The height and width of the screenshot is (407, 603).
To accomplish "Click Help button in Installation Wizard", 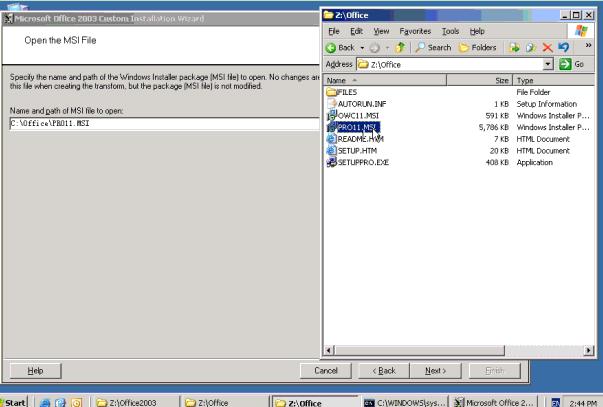I will 35,370.
